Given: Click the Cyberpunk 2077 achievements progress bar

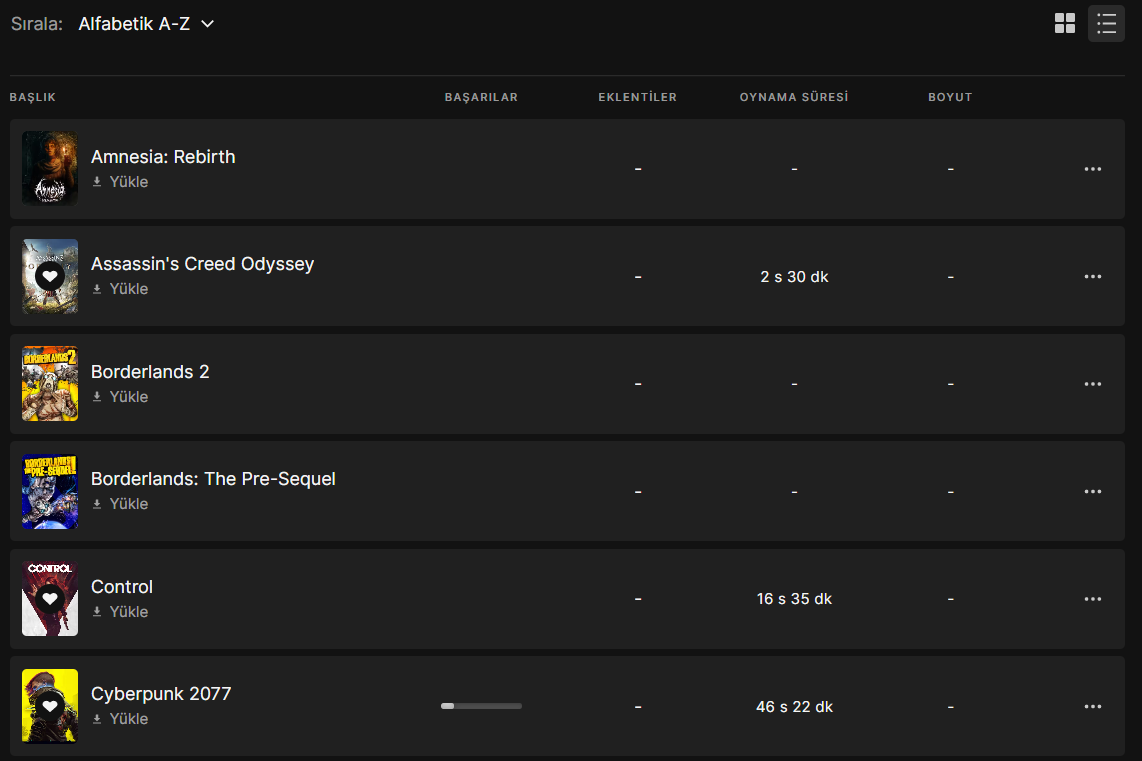Looking at the screenshot, I should click(x=481, y=706).
